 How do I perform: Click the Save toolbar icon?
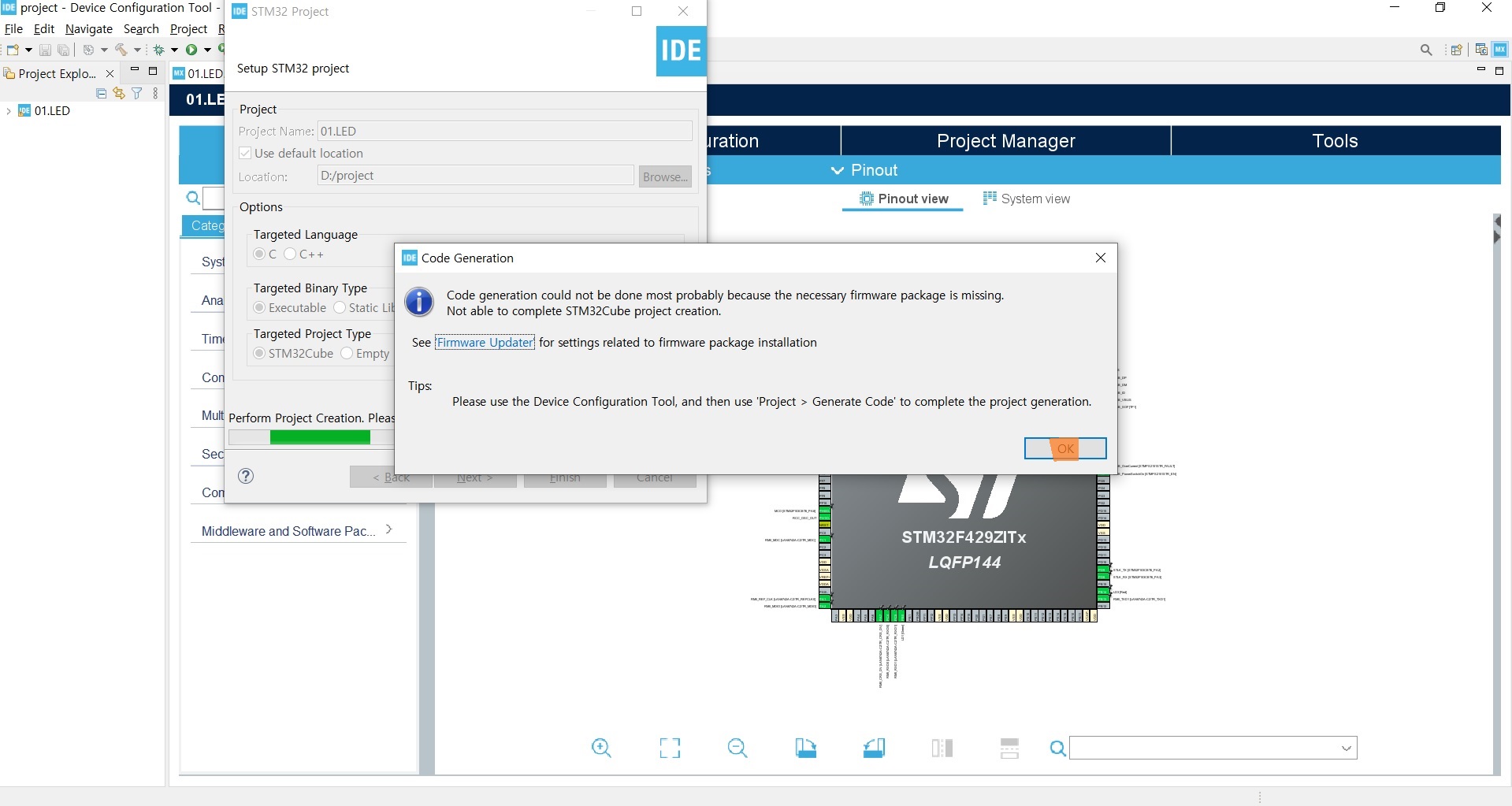[45, 50]
